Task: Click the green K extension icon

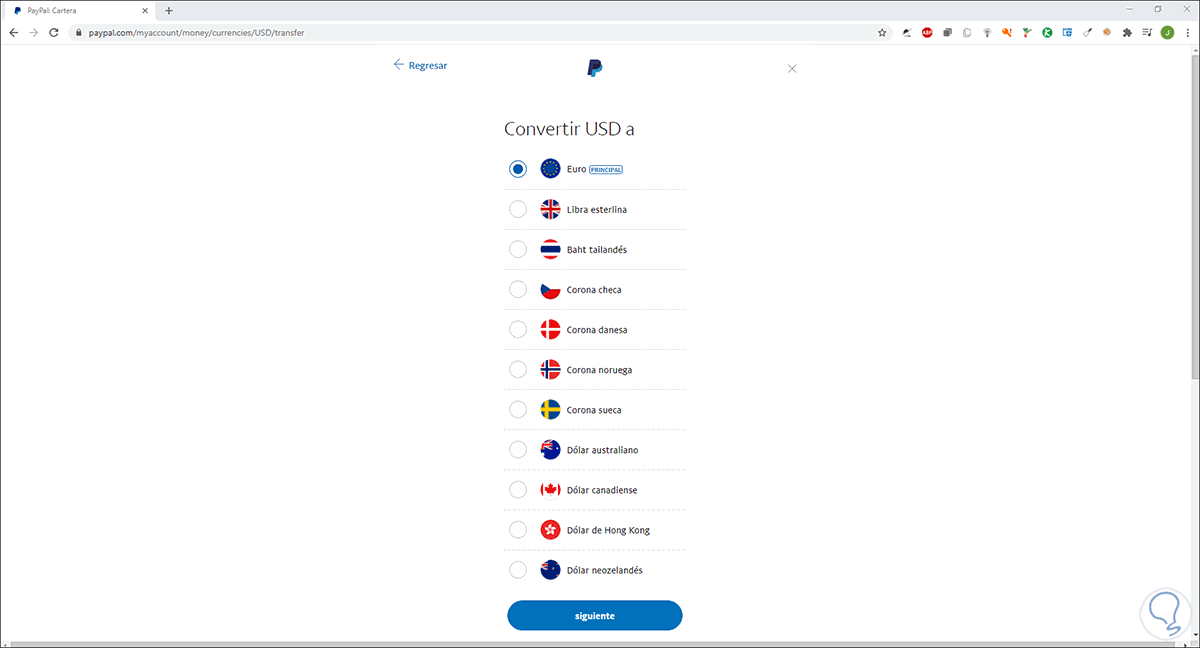Action: [x=1047, y=32]
